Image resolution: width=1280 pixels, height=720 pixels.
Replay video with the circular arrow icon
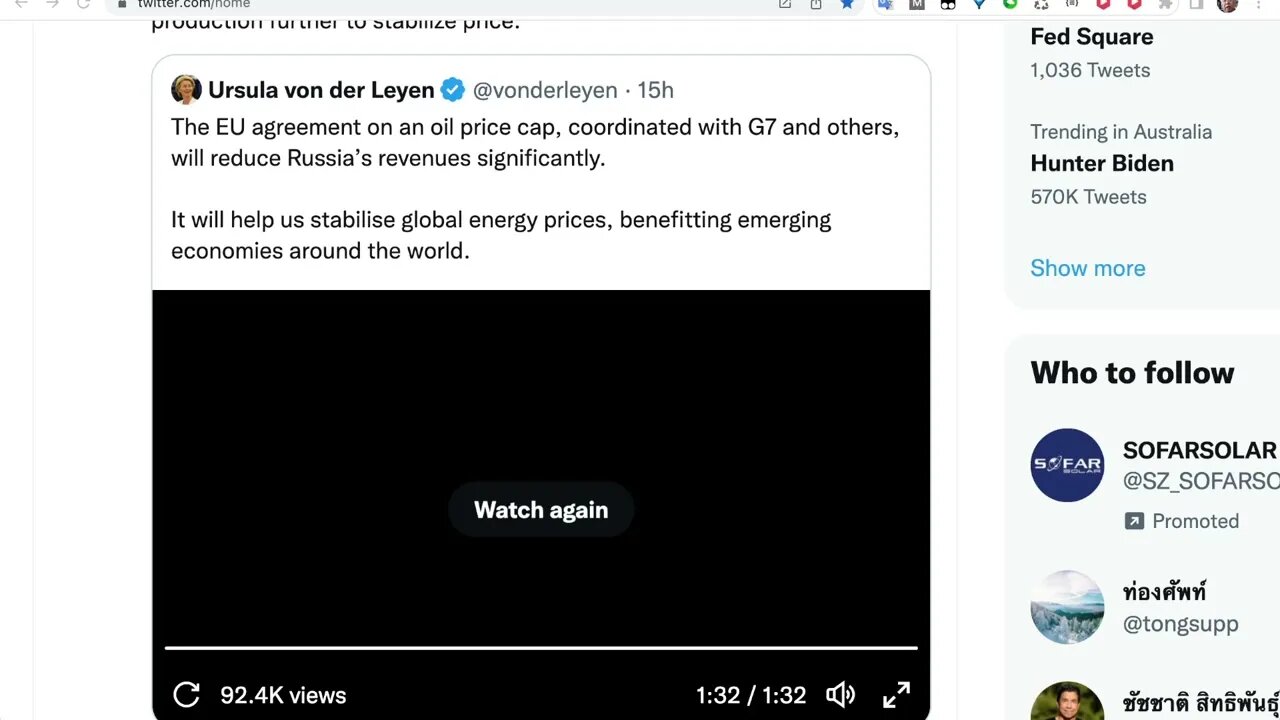186,695
